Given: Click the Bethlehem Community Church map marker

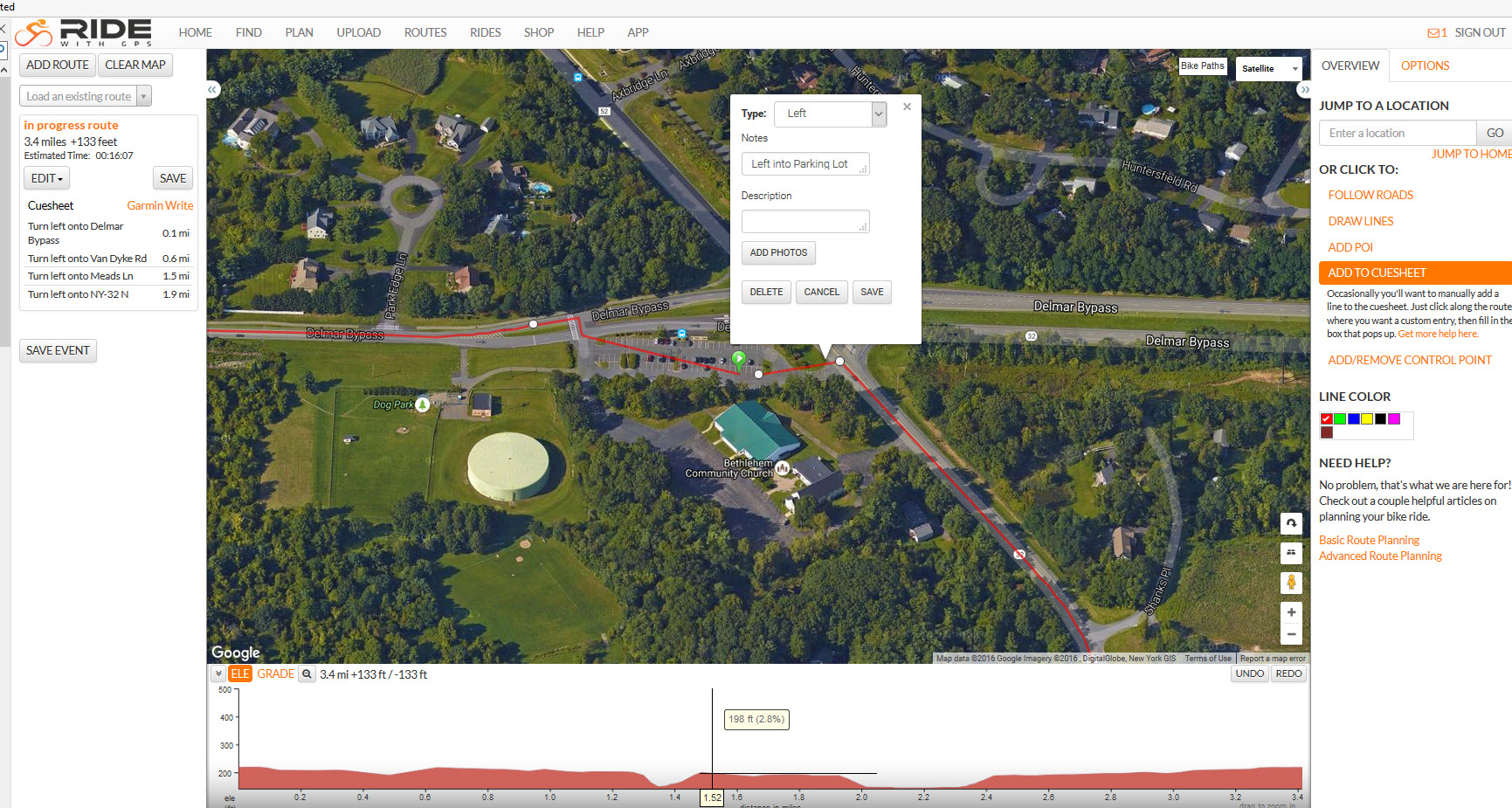Looking at the screenshot, I should pos(783,468).
